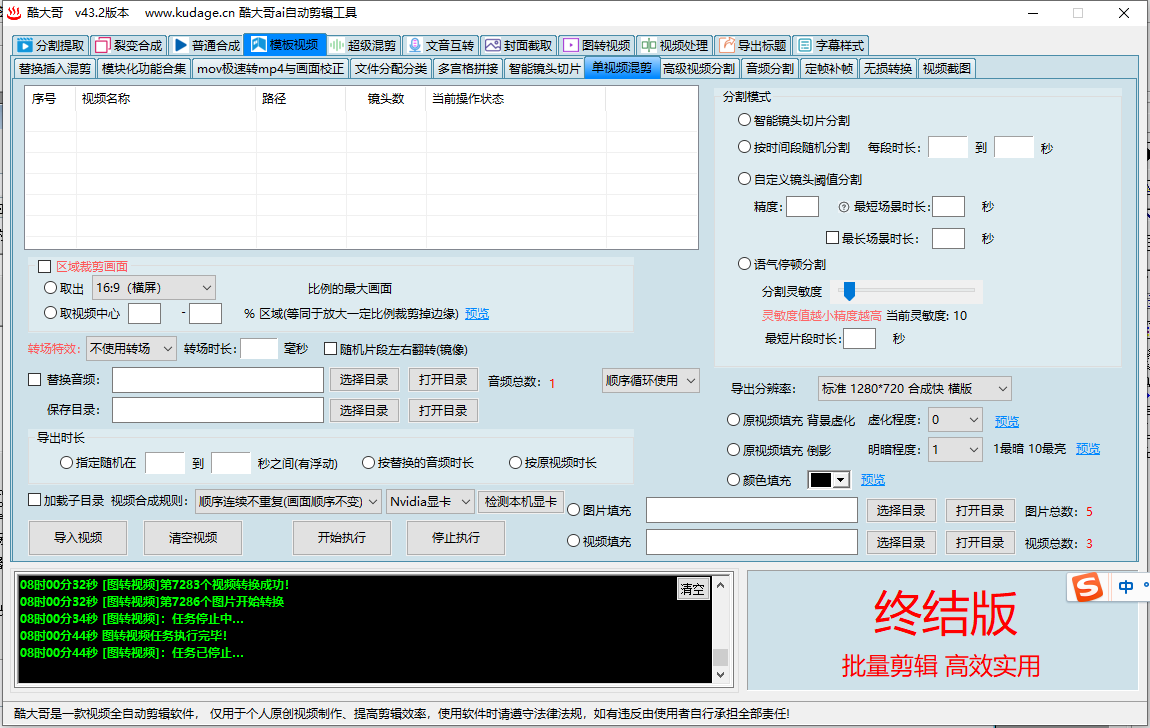The width and height of the screenshot is (1150, 728).
Task: Stop the task with 停止执行
Action: click(x=455, y=537)
